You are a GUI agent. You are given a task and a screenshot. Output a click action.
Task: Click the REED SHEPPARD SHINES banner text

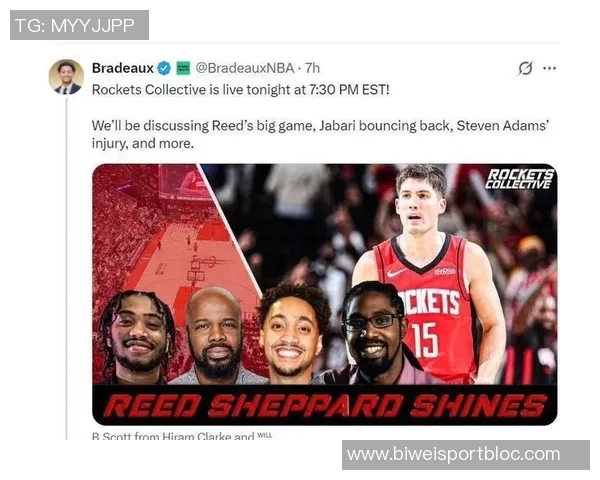[324, 406]
